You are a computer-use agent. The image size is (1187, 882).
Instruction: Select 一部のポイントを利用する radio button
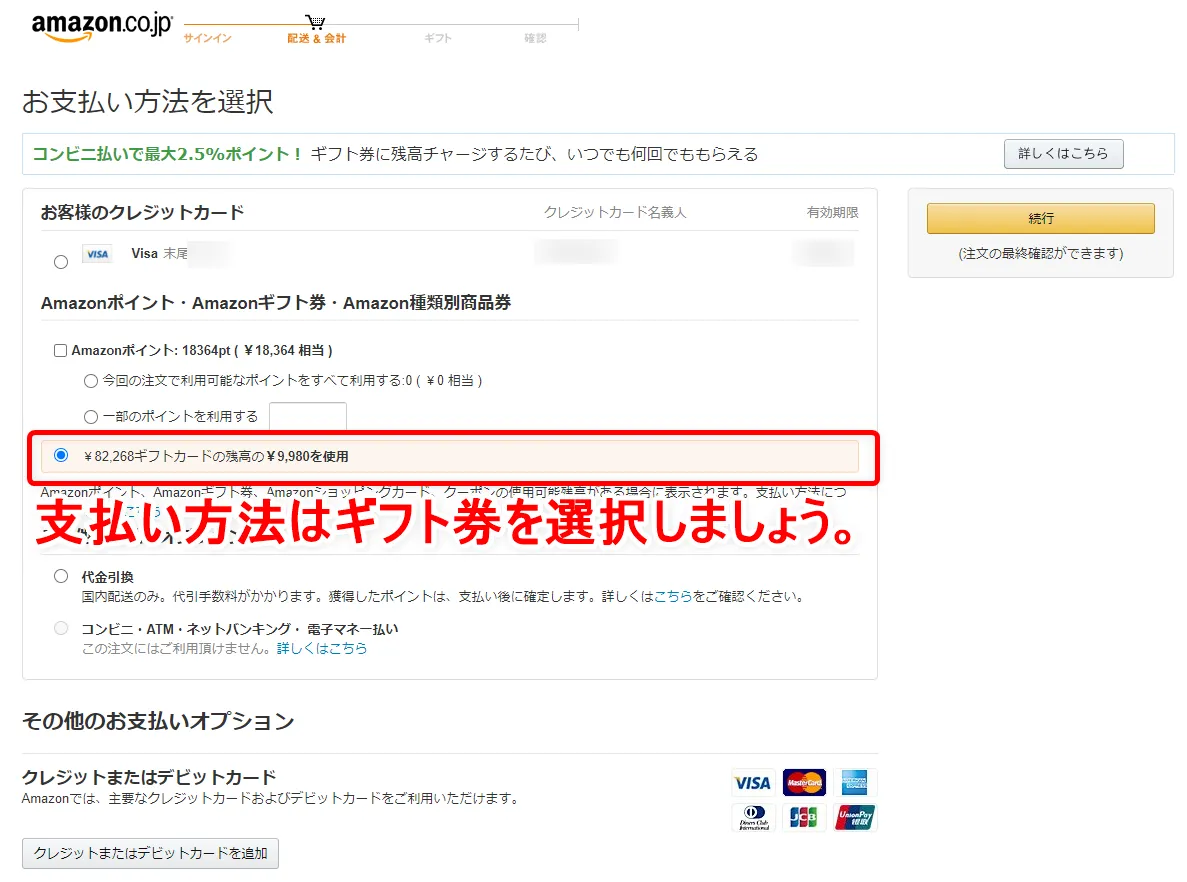pyautogui.click(x=91, y=416)
